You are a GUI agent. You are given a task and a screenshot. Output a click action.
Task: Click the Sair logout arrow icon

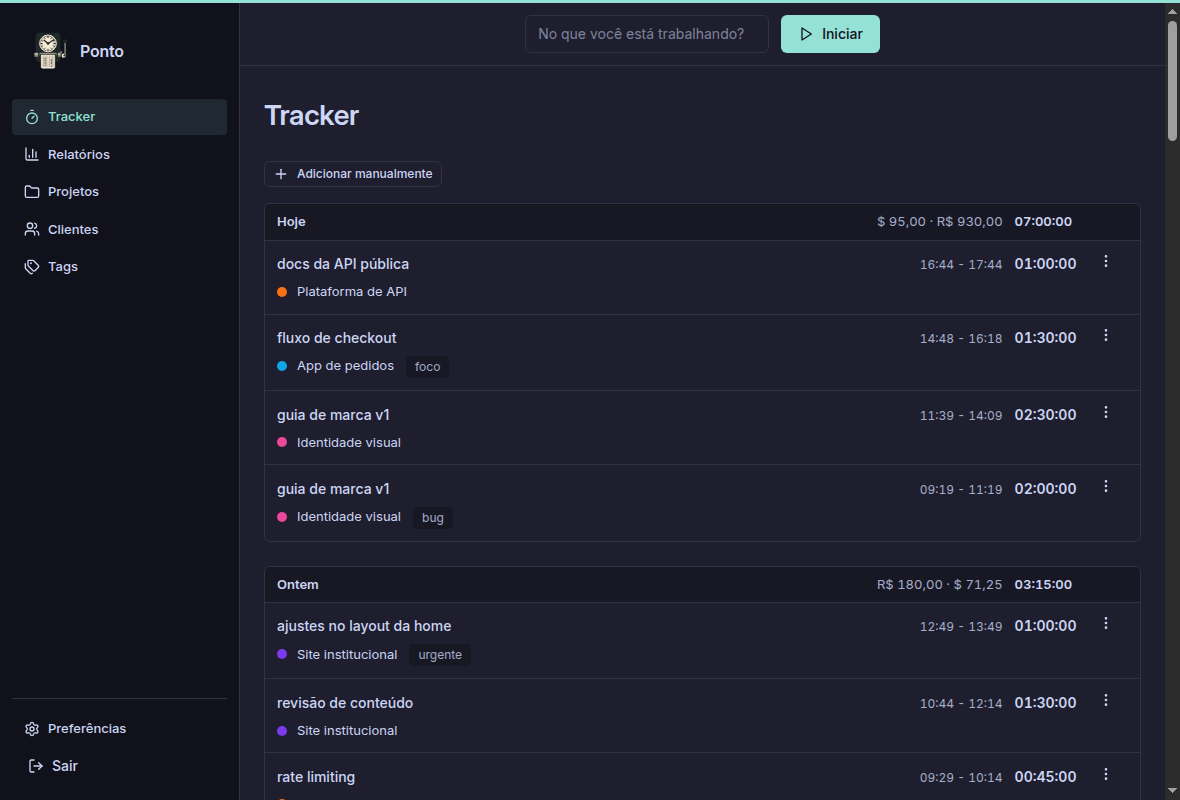pos(35,766)
